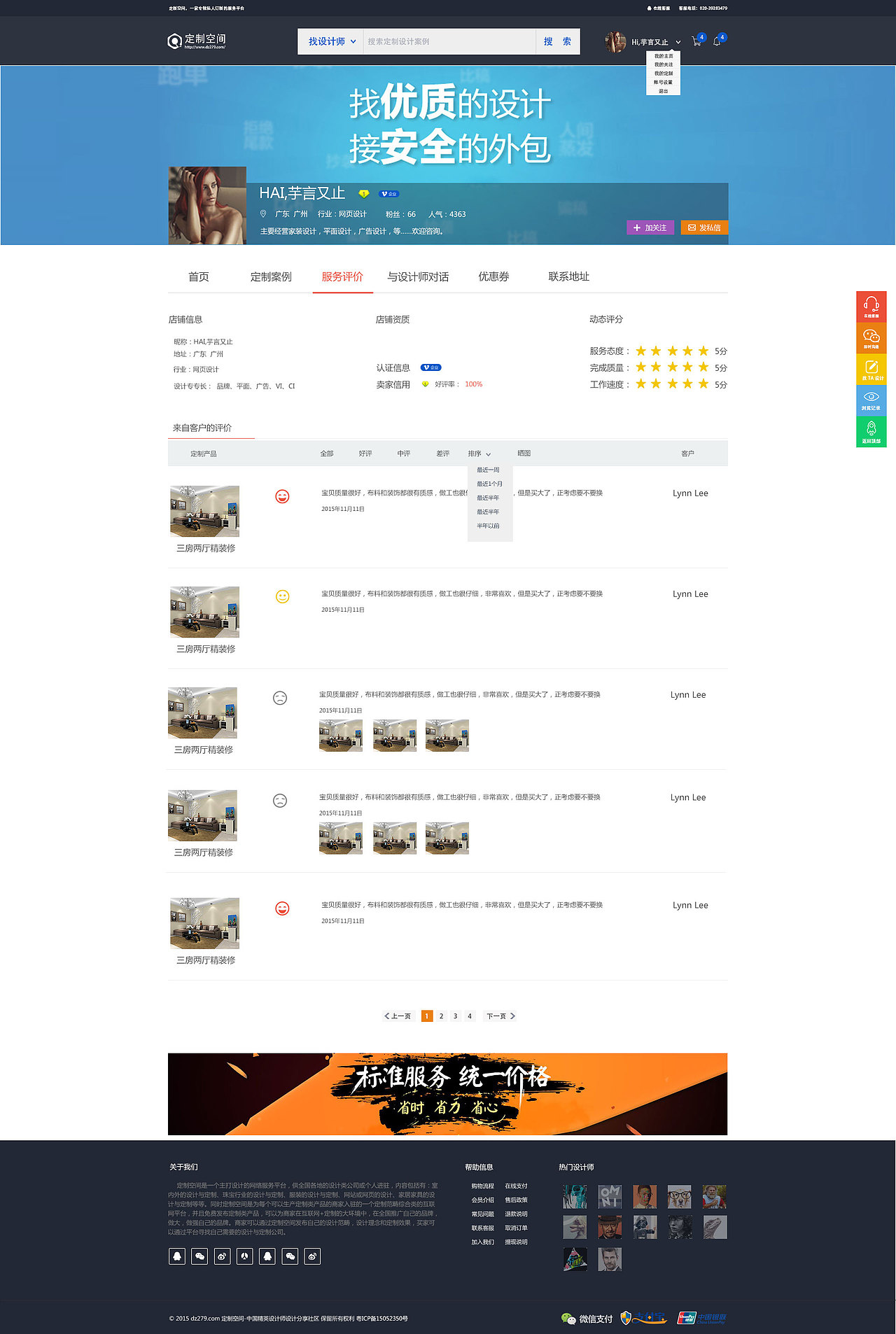Click the first Weibo footer icon

coord(222,1256)
